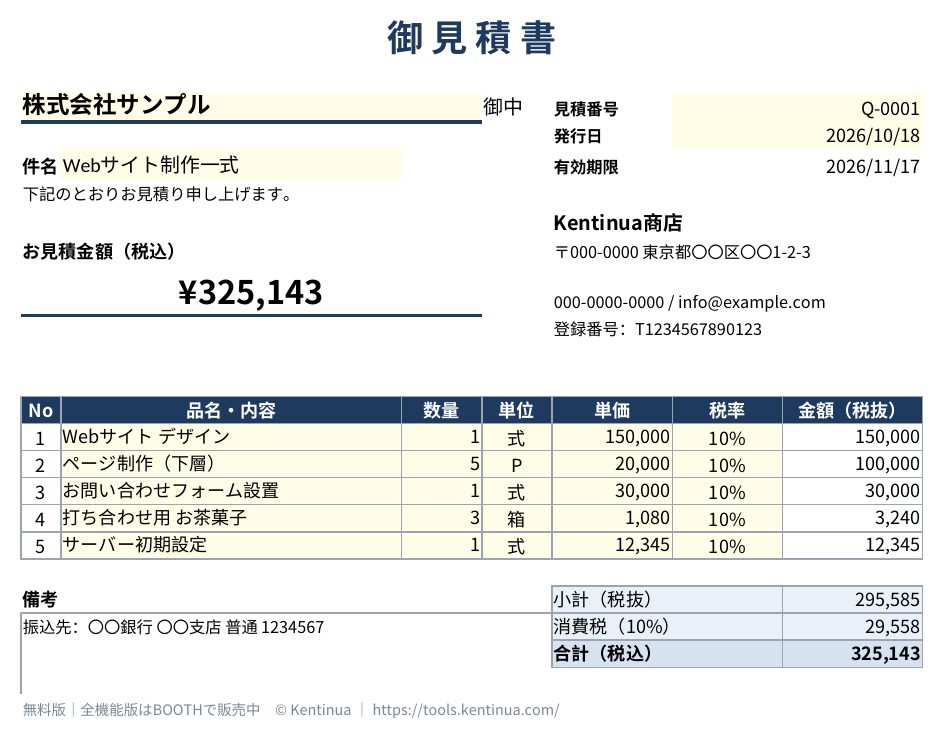The width and height of the screenshot is (943, 739).
Task: Click the issue date 2026/10/18
Action: click(796, 135)
